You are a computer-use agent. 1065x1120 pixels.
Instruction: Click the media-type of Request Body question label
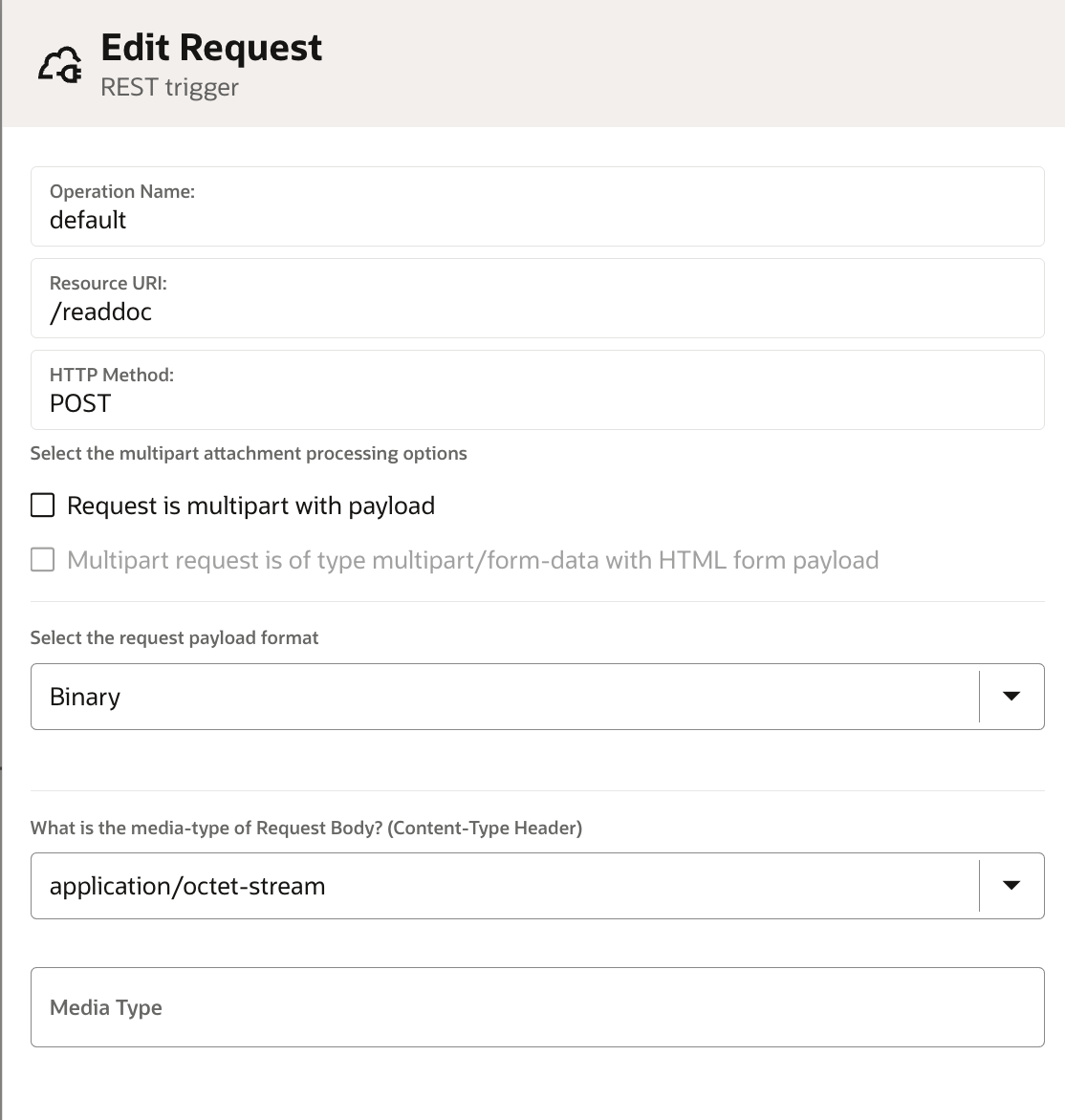307,828
